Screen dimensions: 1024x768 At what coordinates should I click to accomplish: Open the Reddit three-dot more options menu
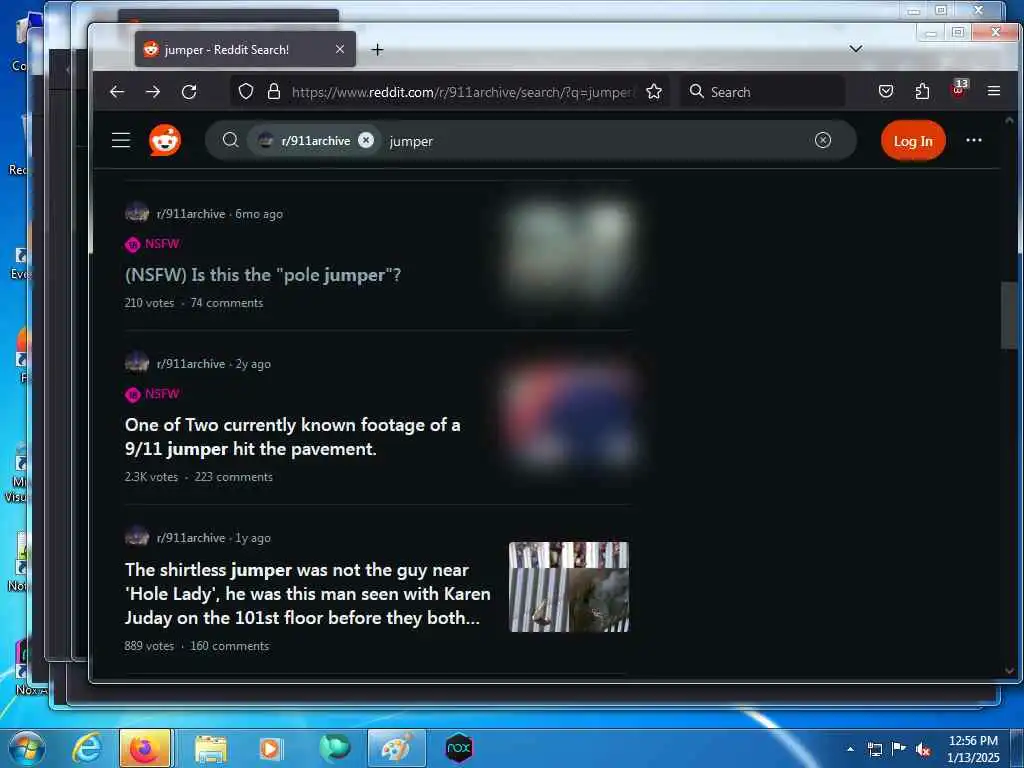974,140
